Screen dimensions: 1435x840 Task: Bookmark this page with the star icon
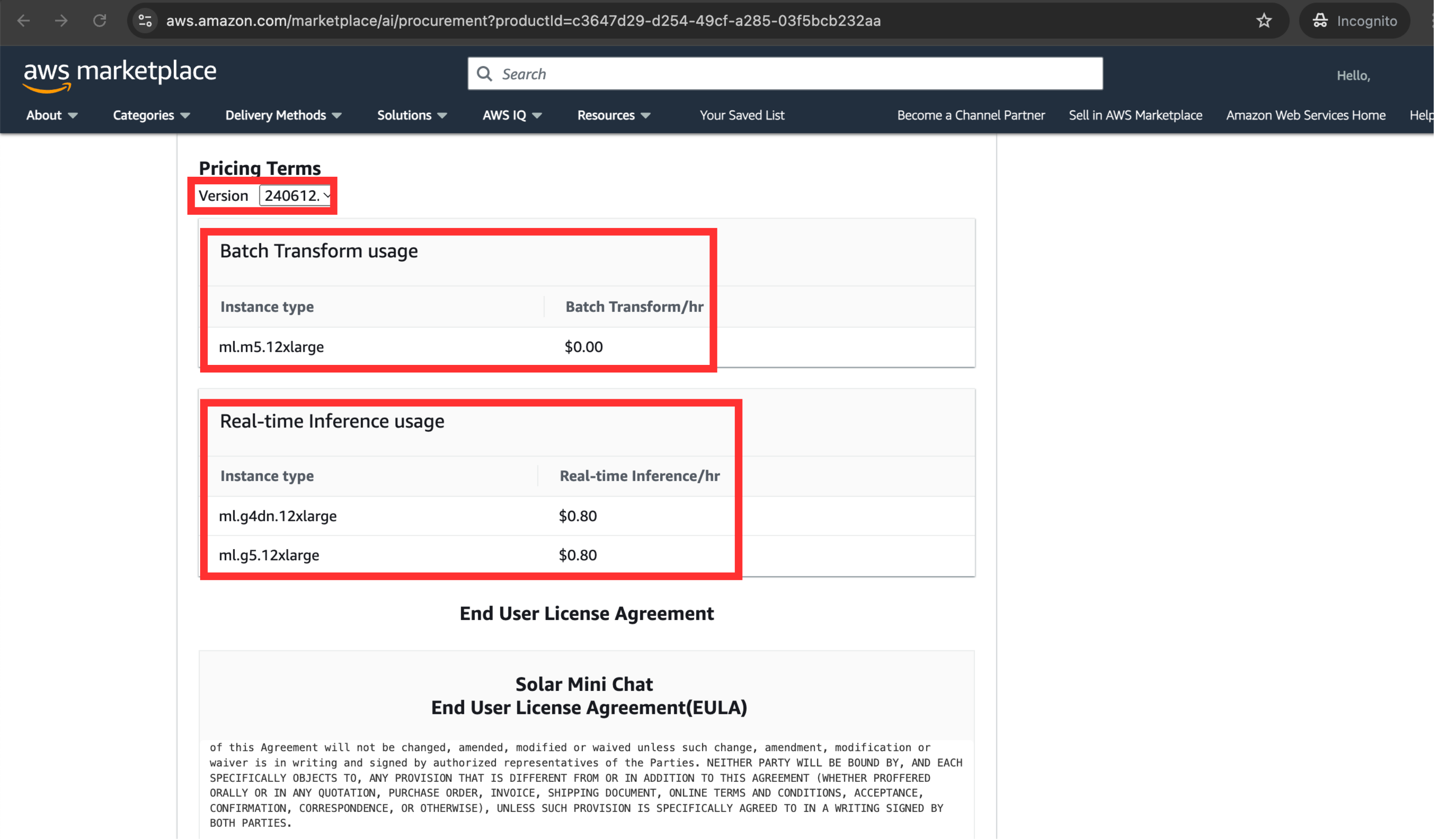(1264, 21)
